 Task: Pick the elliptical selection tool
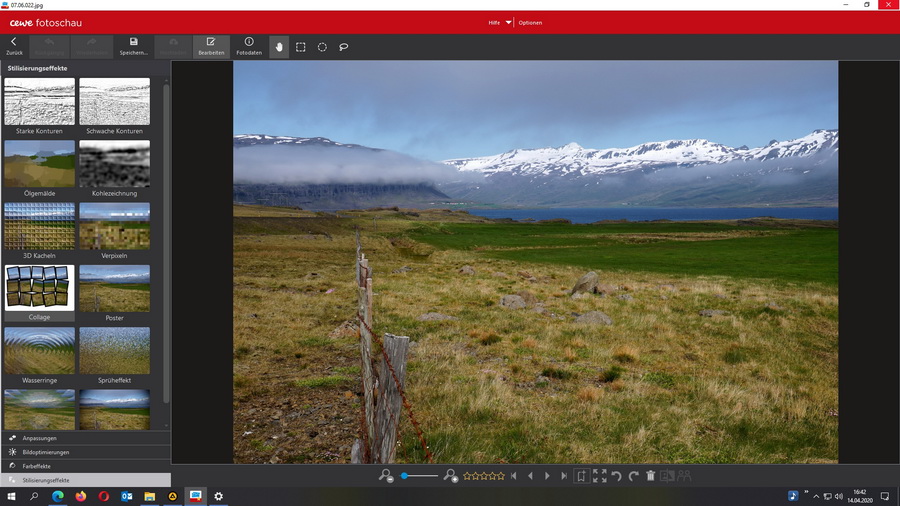click(x=322, y=47)
